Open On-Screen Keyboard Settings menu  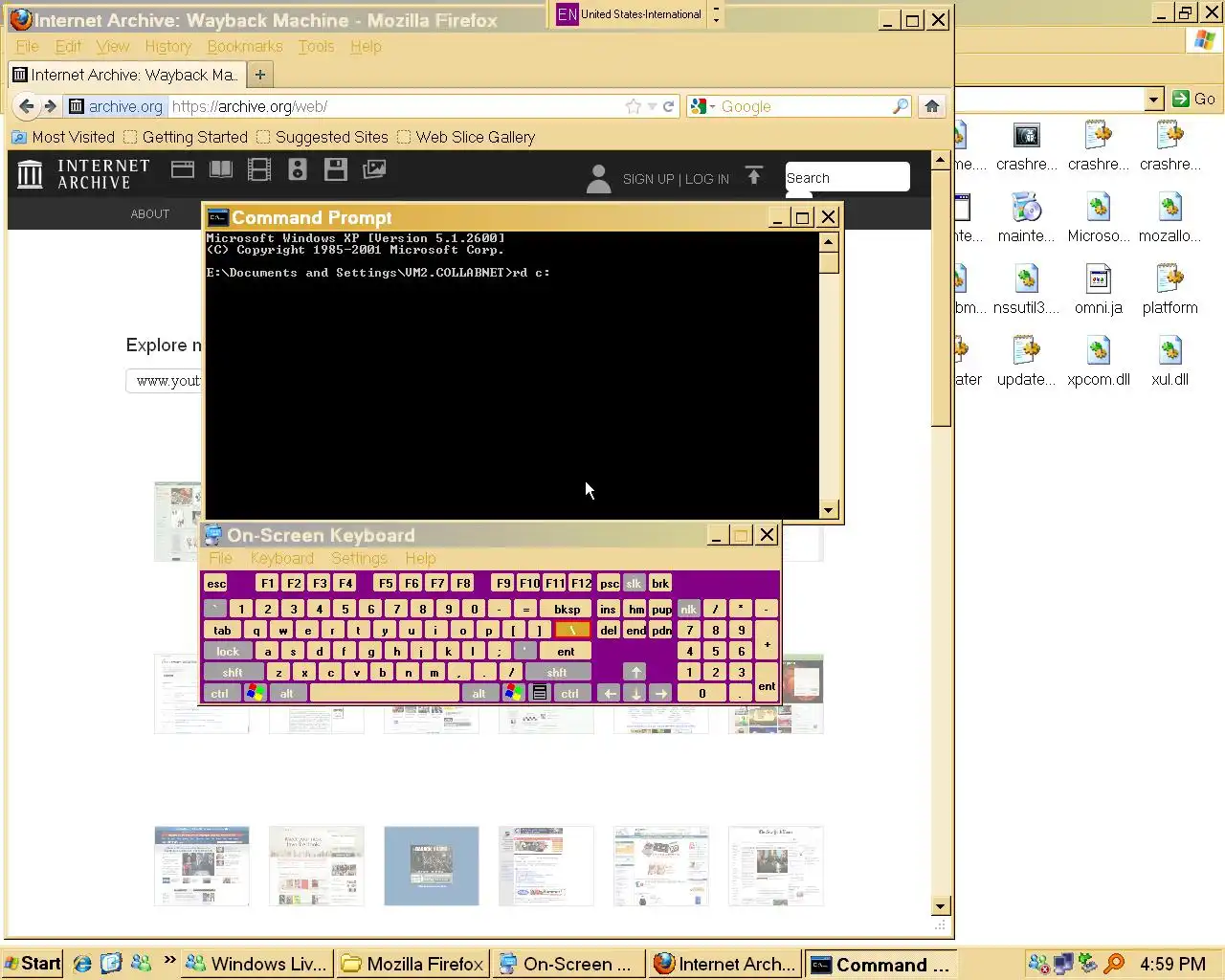(359, 558)
